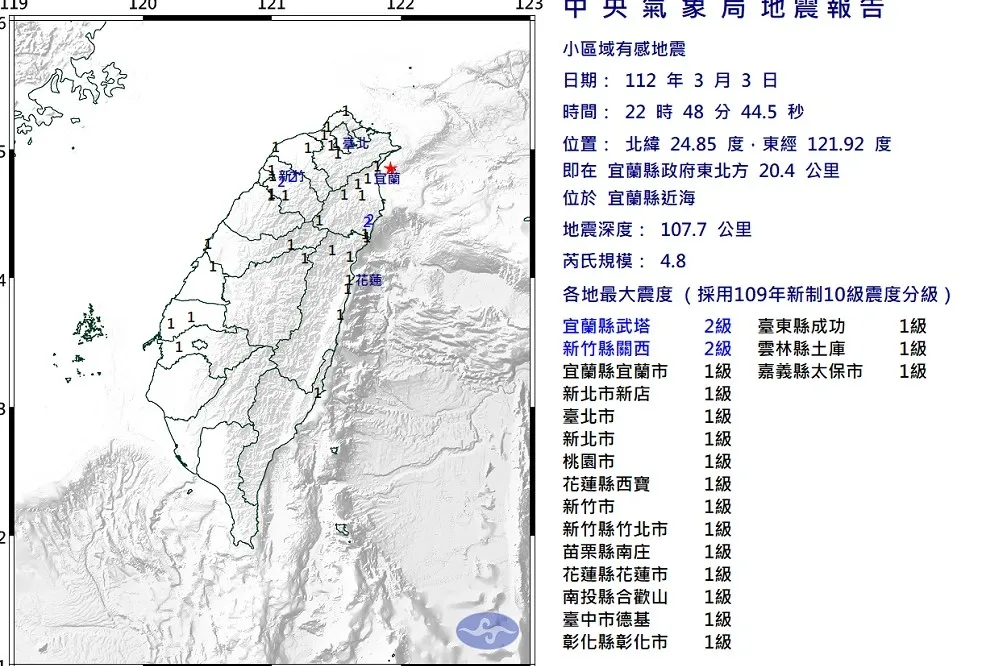Click the longitude label 122 on map axis
The image size is (1000, 666).
point(401,5)
